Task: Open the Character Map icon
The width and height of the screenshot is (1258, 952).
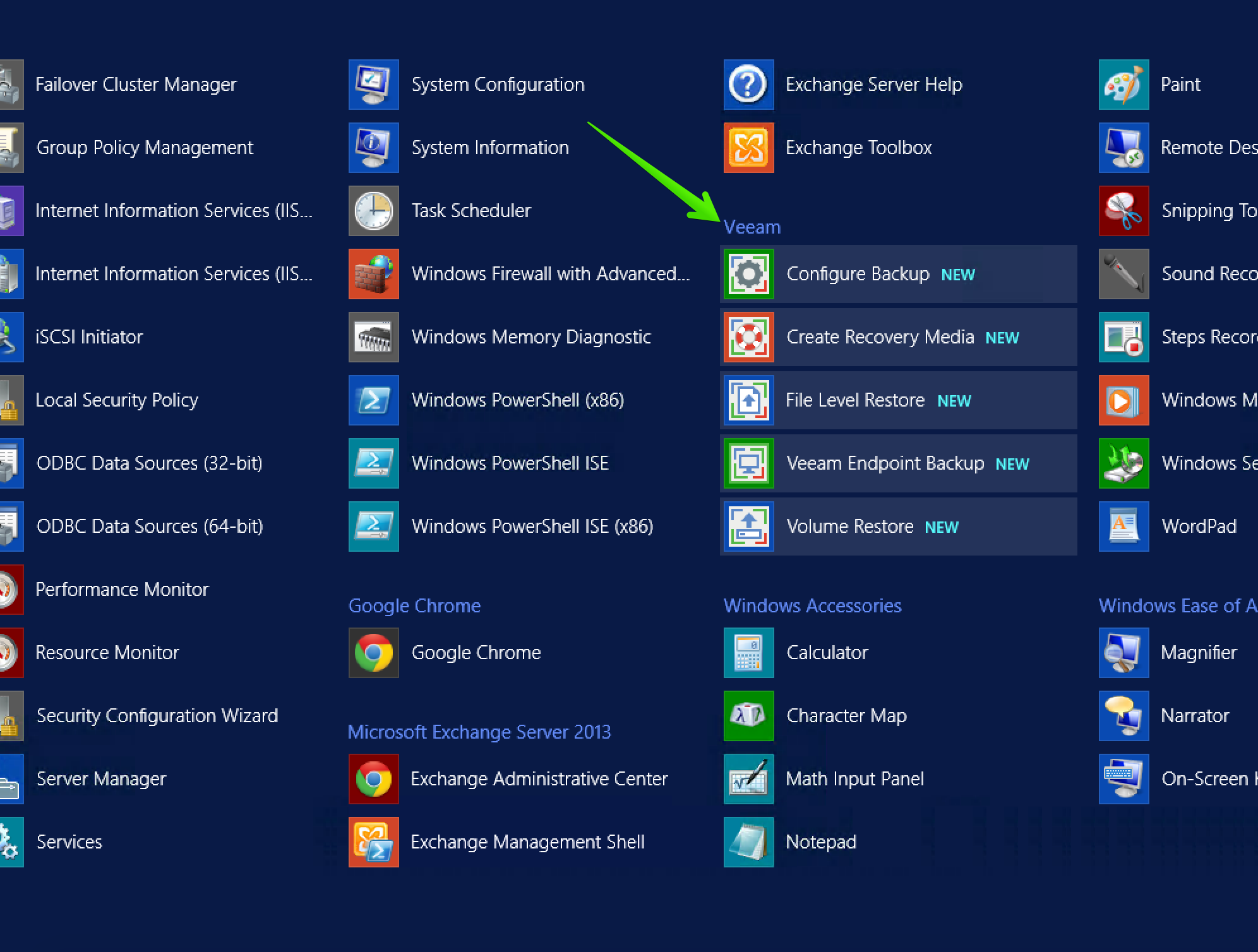Action: [x=748, y=716]
